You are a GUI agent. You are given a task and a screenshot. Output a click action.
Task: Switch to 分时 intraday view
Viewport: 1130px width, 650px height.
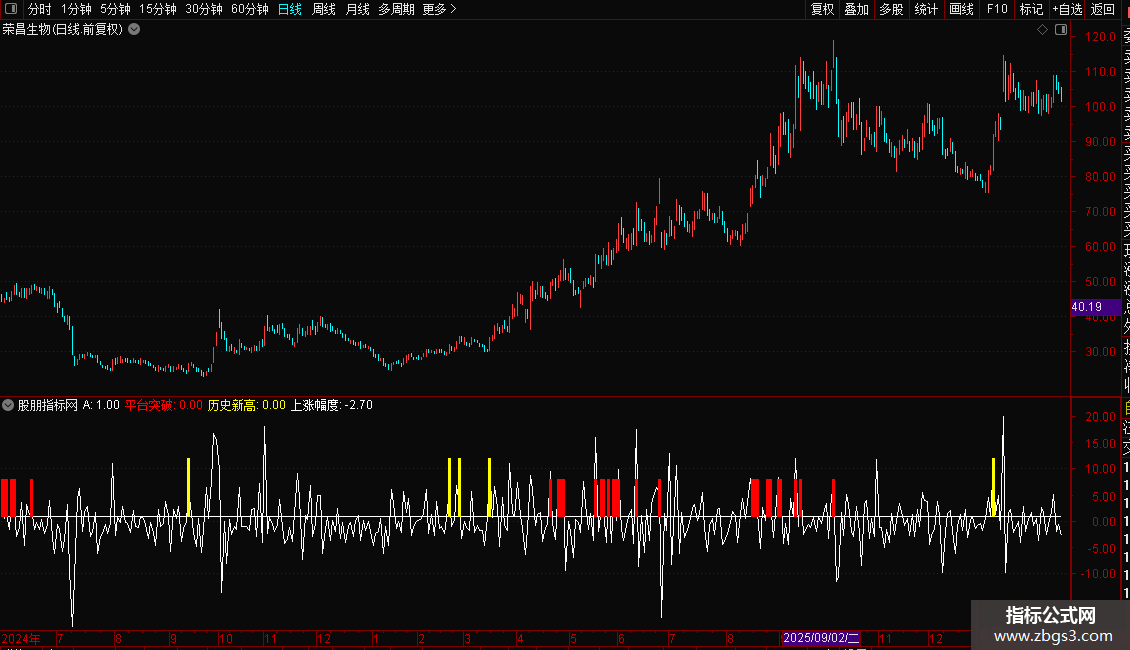coord(40,9)
